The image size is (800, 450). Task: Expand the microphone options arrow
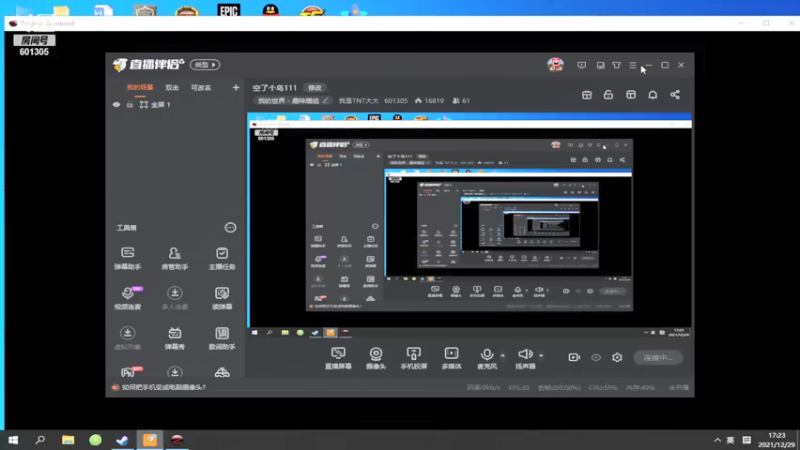tap(503, 356)
